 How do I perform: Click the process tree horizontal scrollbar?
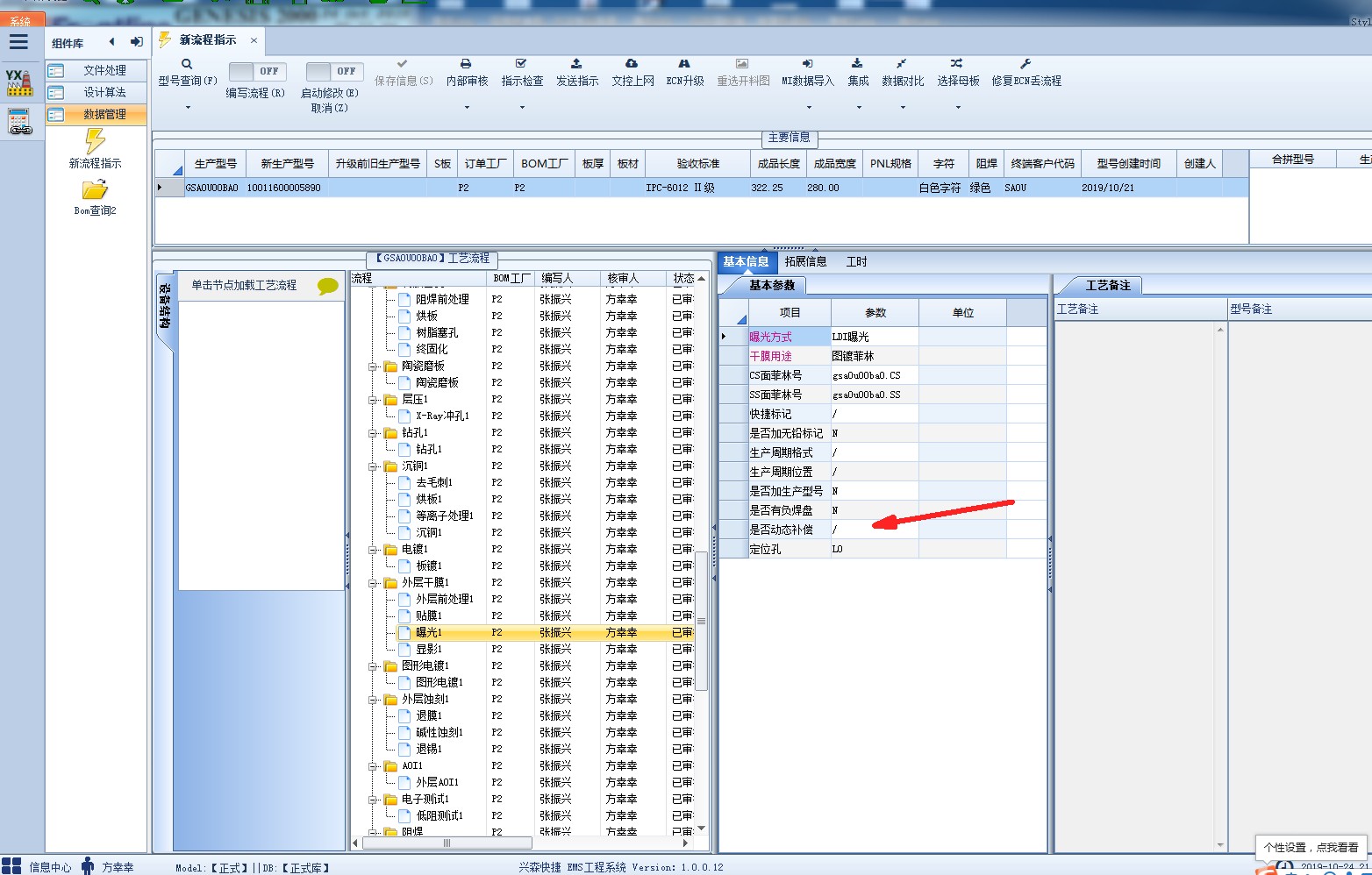coord(447,843)
